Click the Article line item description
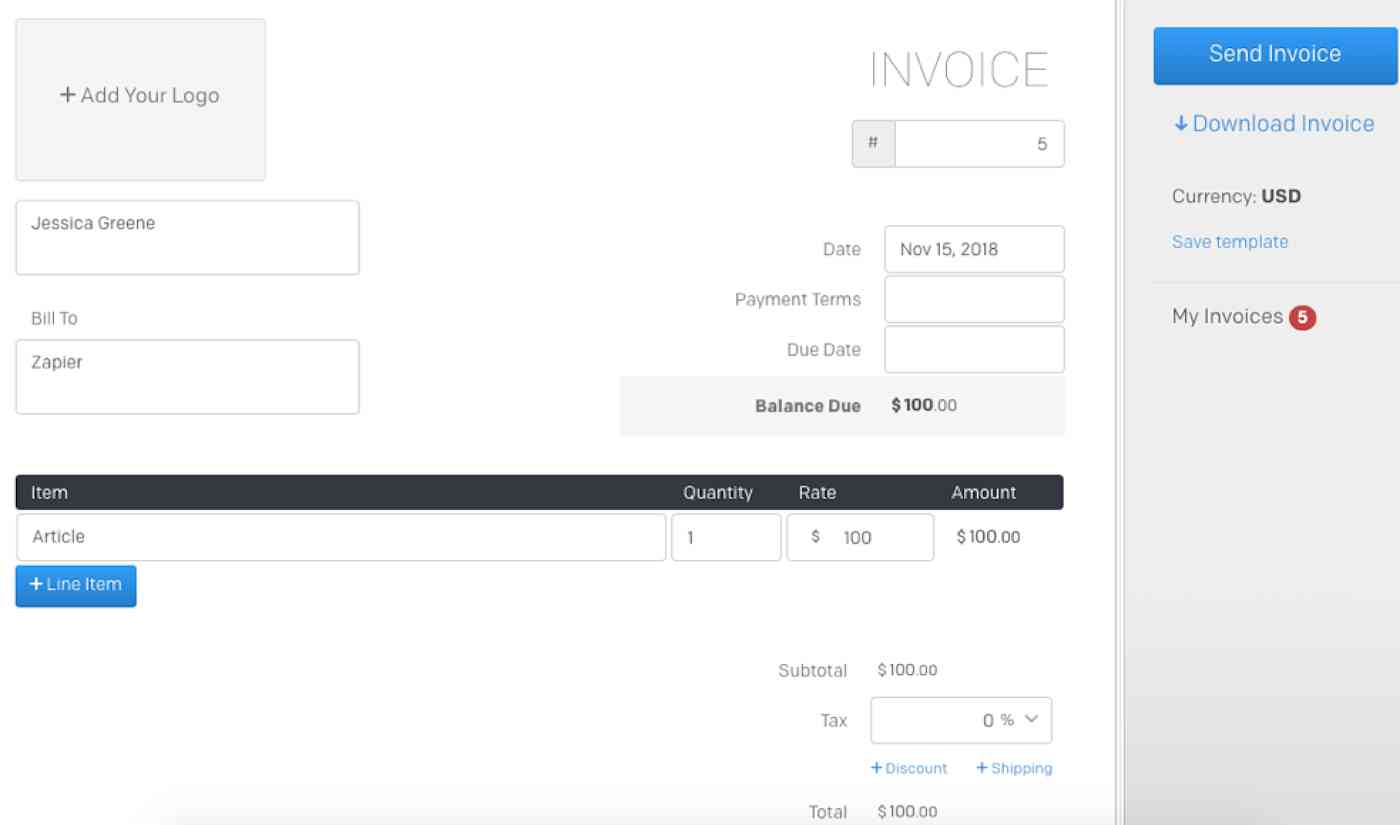Viewport: 1400px width, 825px height. (200, 537)
